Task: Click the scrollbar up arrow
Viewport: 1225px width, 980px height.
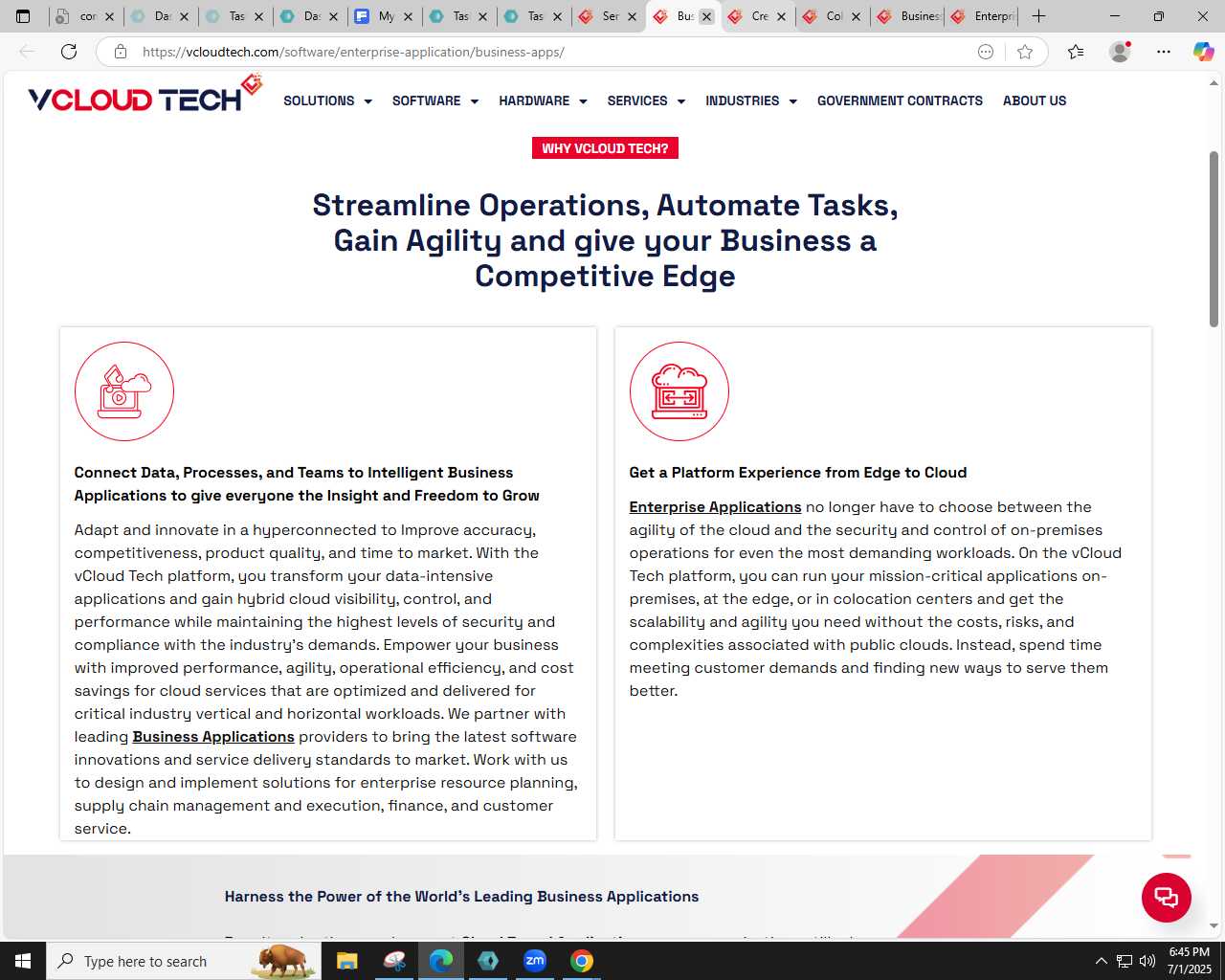Action: [x=1214, y=83]
